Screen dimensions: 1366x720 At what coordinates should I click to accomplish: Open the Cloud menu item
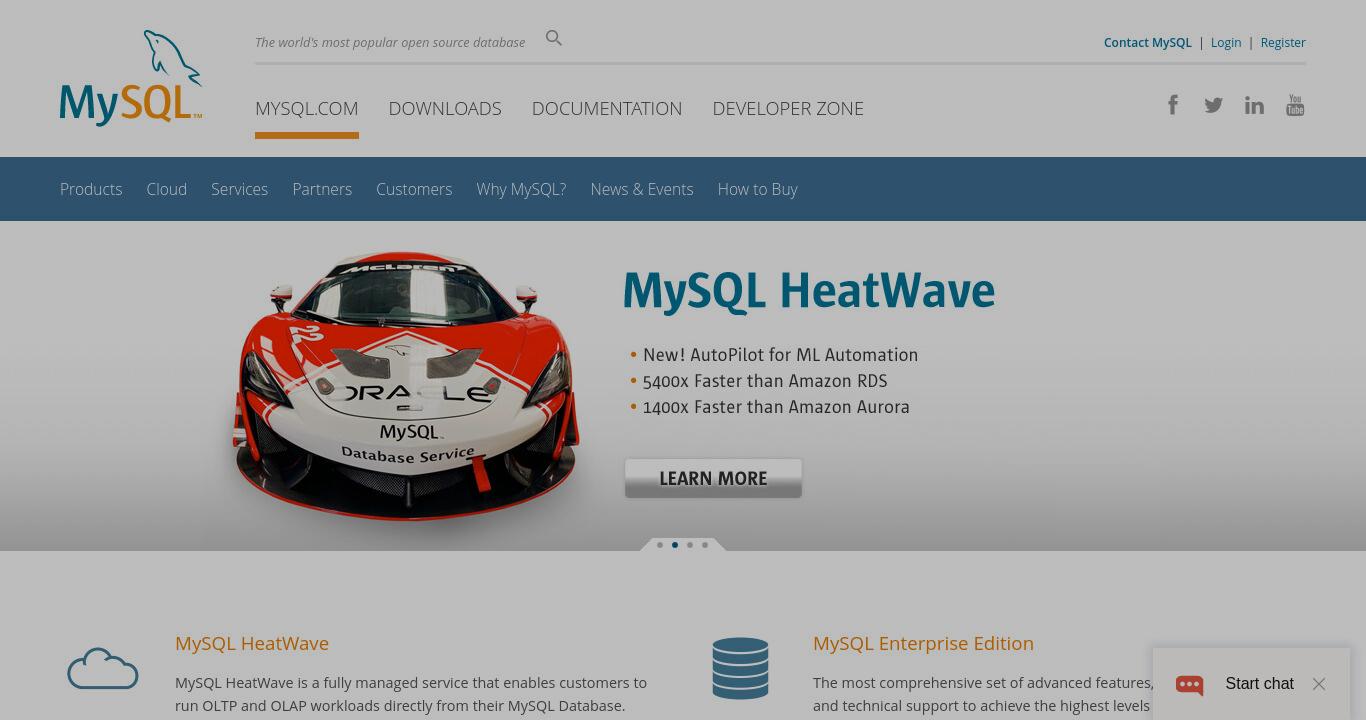(x=167, y=189)
